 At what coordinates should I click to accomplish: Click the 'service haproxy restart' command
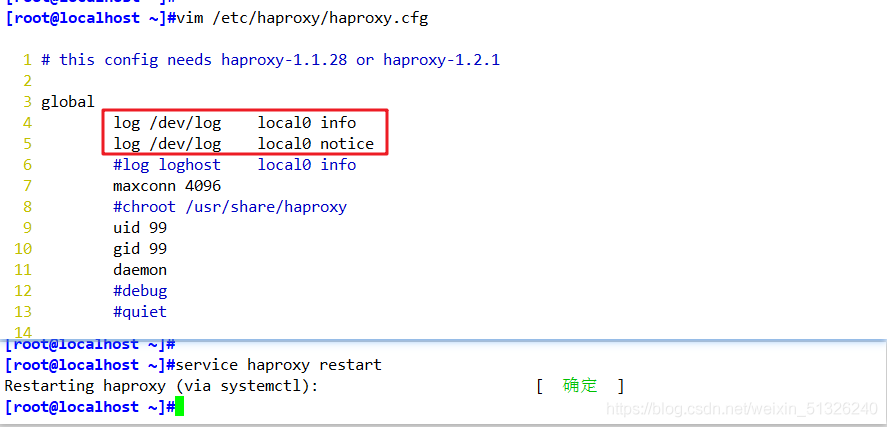(x=279, y=365)
